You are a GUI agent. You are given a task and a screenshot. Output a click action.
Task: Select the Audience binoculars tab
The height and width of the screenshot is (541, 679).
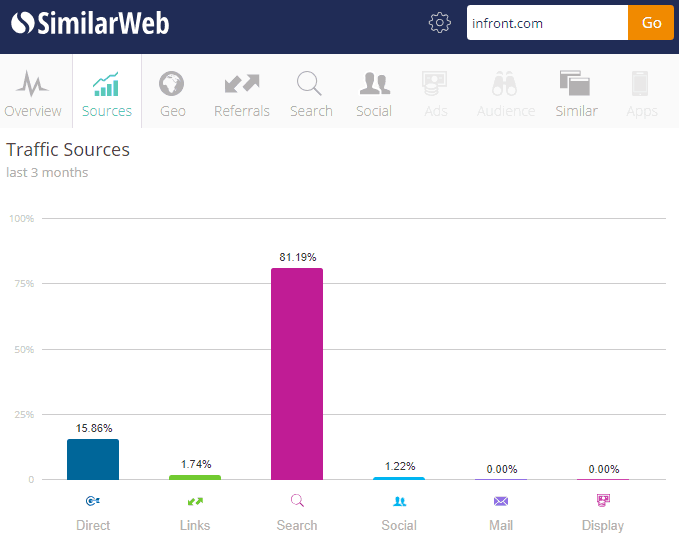(x=506, y=92)
